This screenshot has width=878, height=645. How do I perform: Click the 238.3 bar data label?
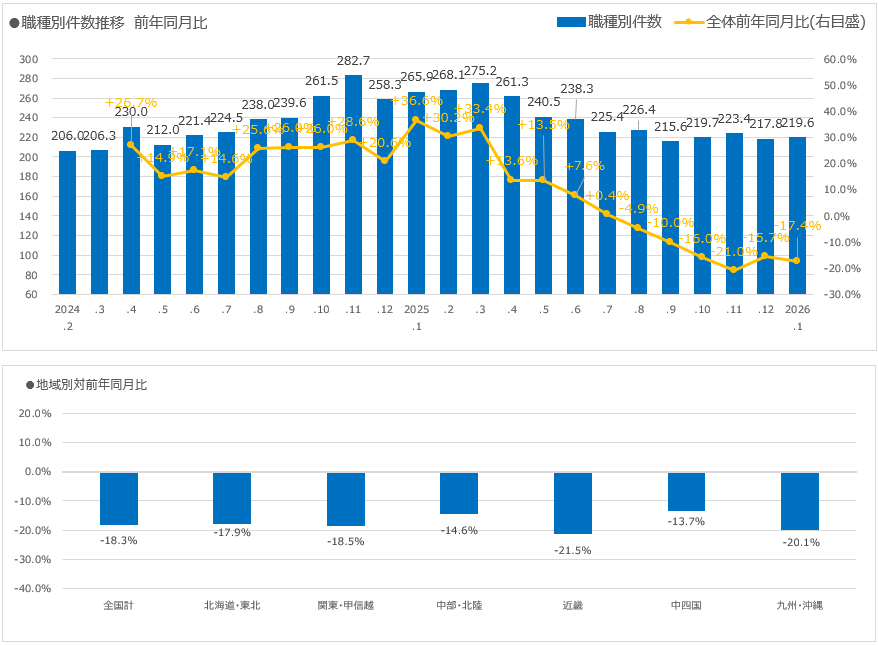pyautogui.click(x=575, y=88)
